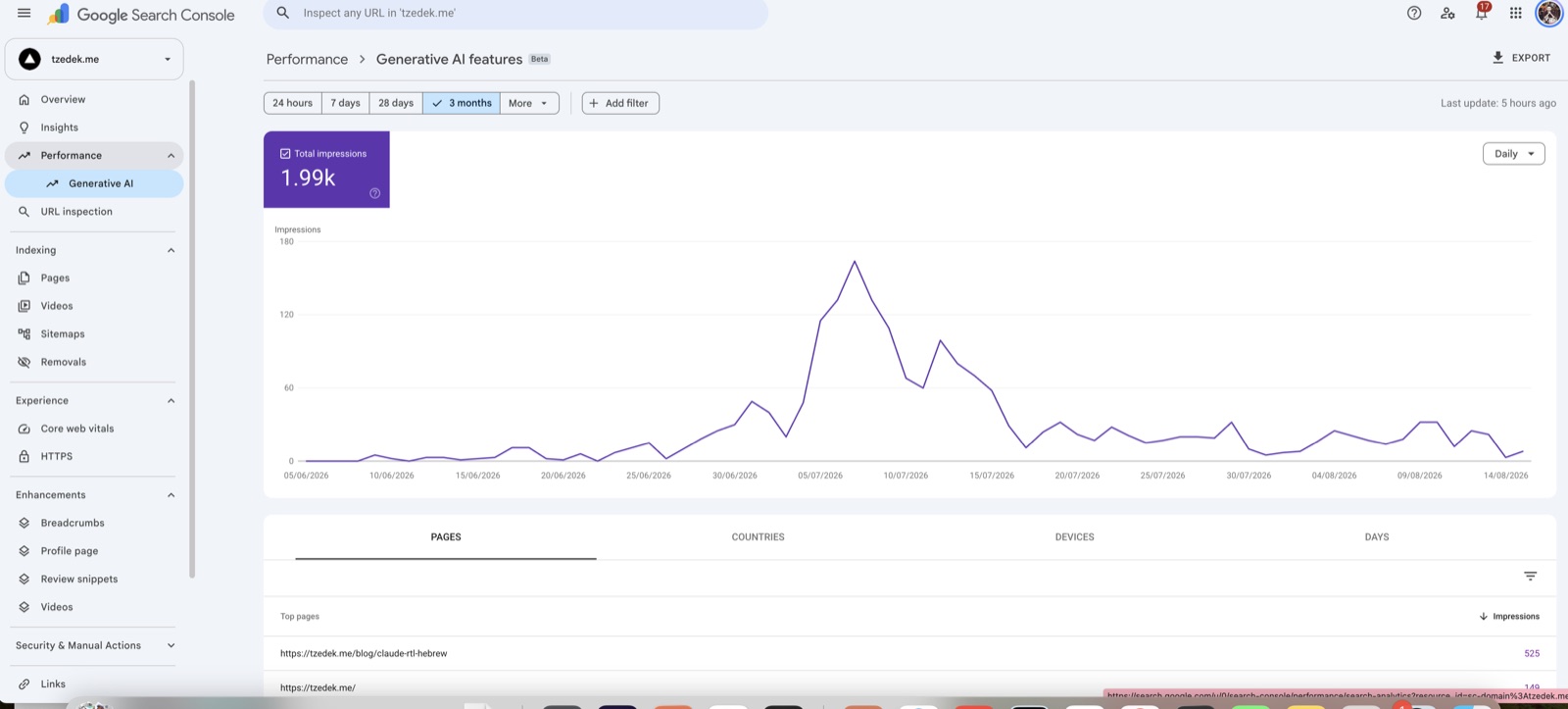Select the 7 days date range
Screen dimensions: 1568x709
(345, 103)
